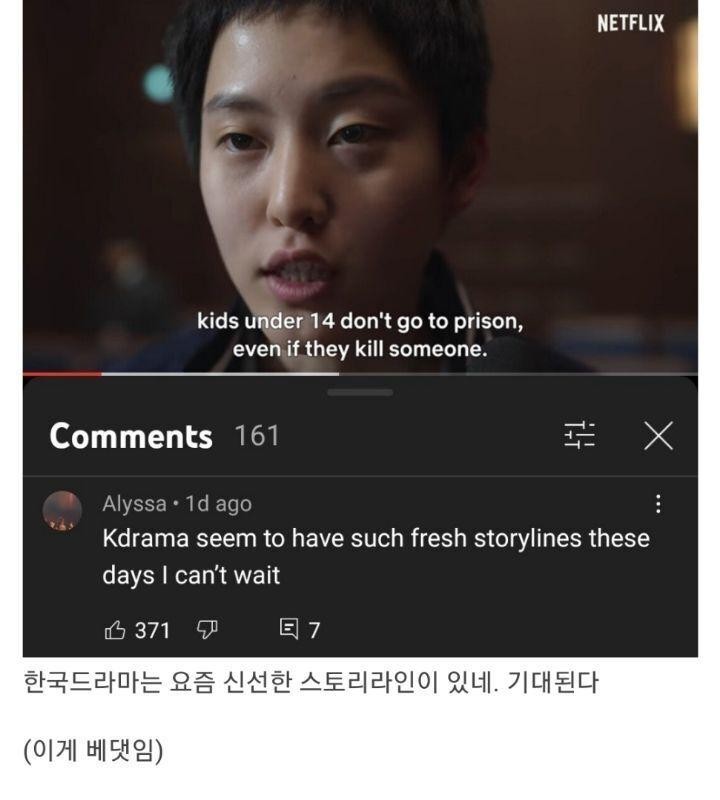Click Alyssa's profile avatar
The height and width of the screenshot is (800, 720).
pos(62,511)
